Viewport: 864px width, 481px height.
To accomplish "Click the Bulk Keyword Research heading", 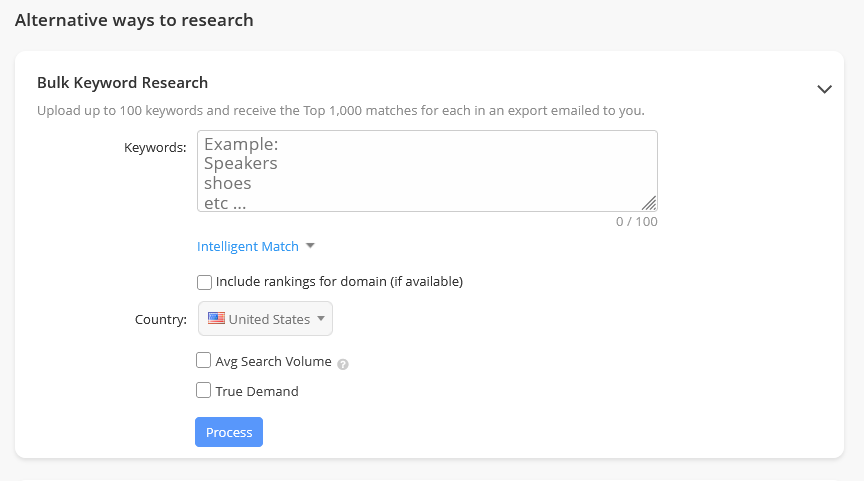I will (x=122, y=83).
